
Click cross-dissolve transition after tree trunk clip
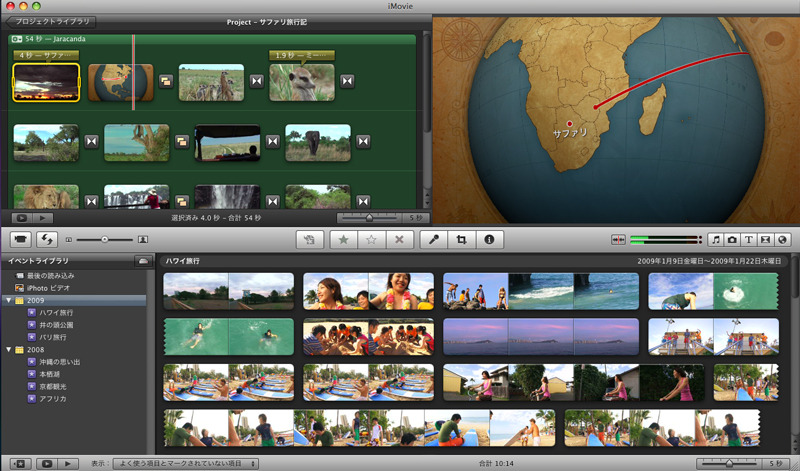182,141
